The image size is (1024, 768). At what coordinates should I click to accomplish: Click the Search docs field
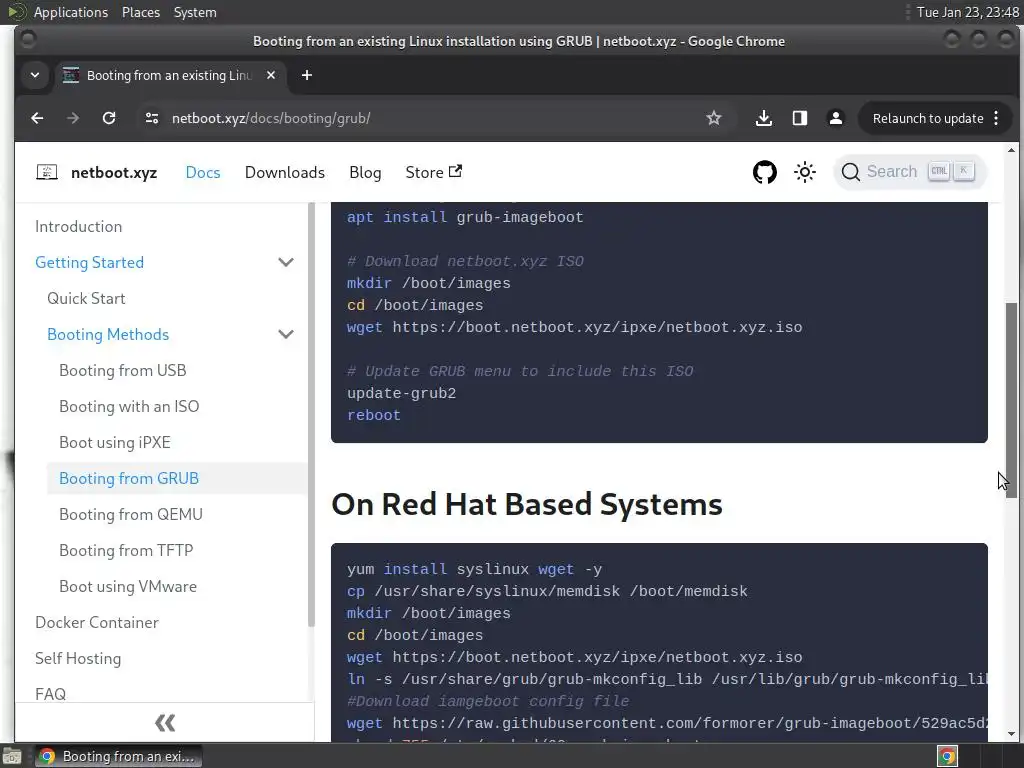[x=909, y=172]
